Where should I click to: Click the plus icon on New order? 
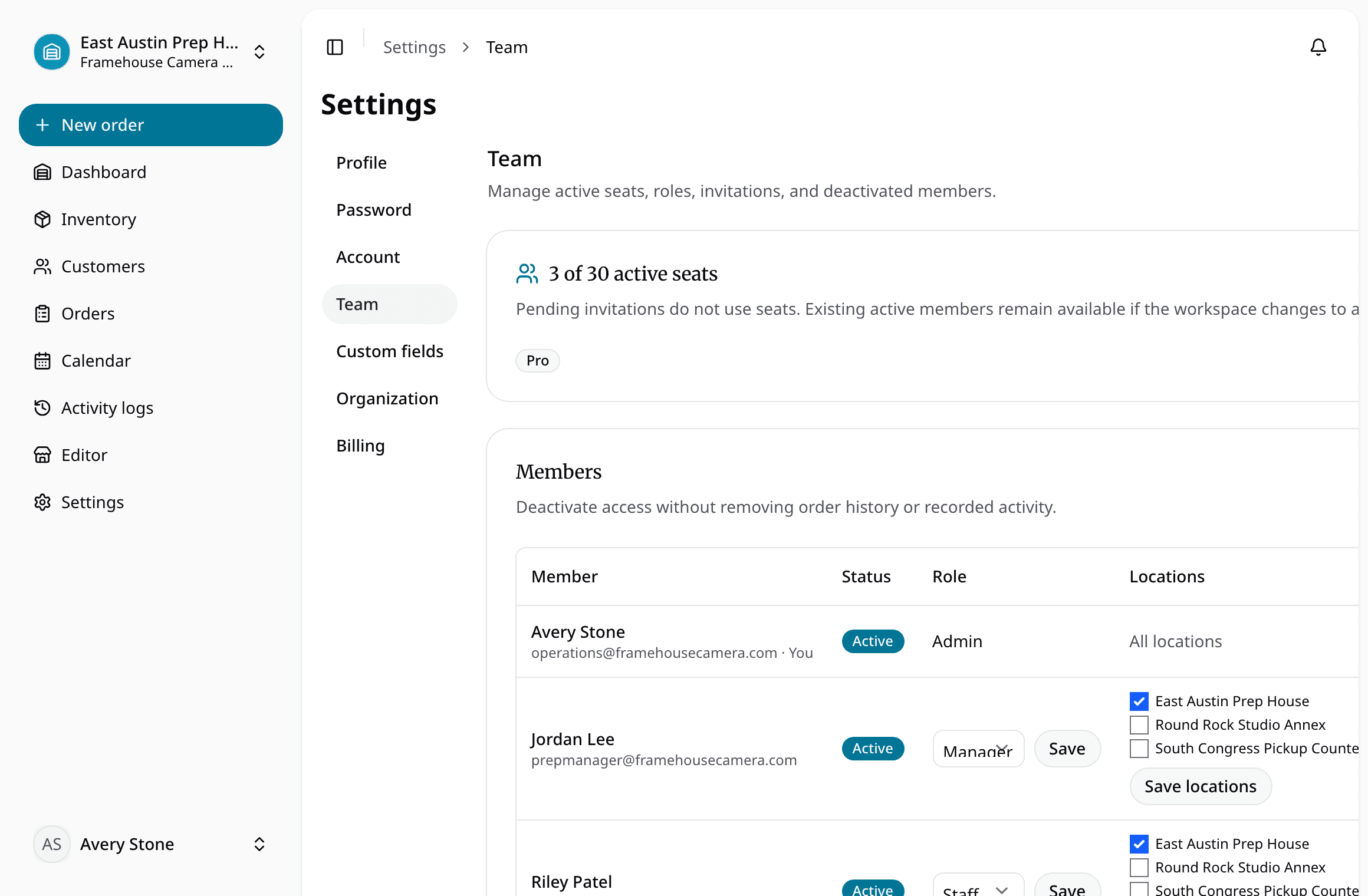[x=42, y=125]
